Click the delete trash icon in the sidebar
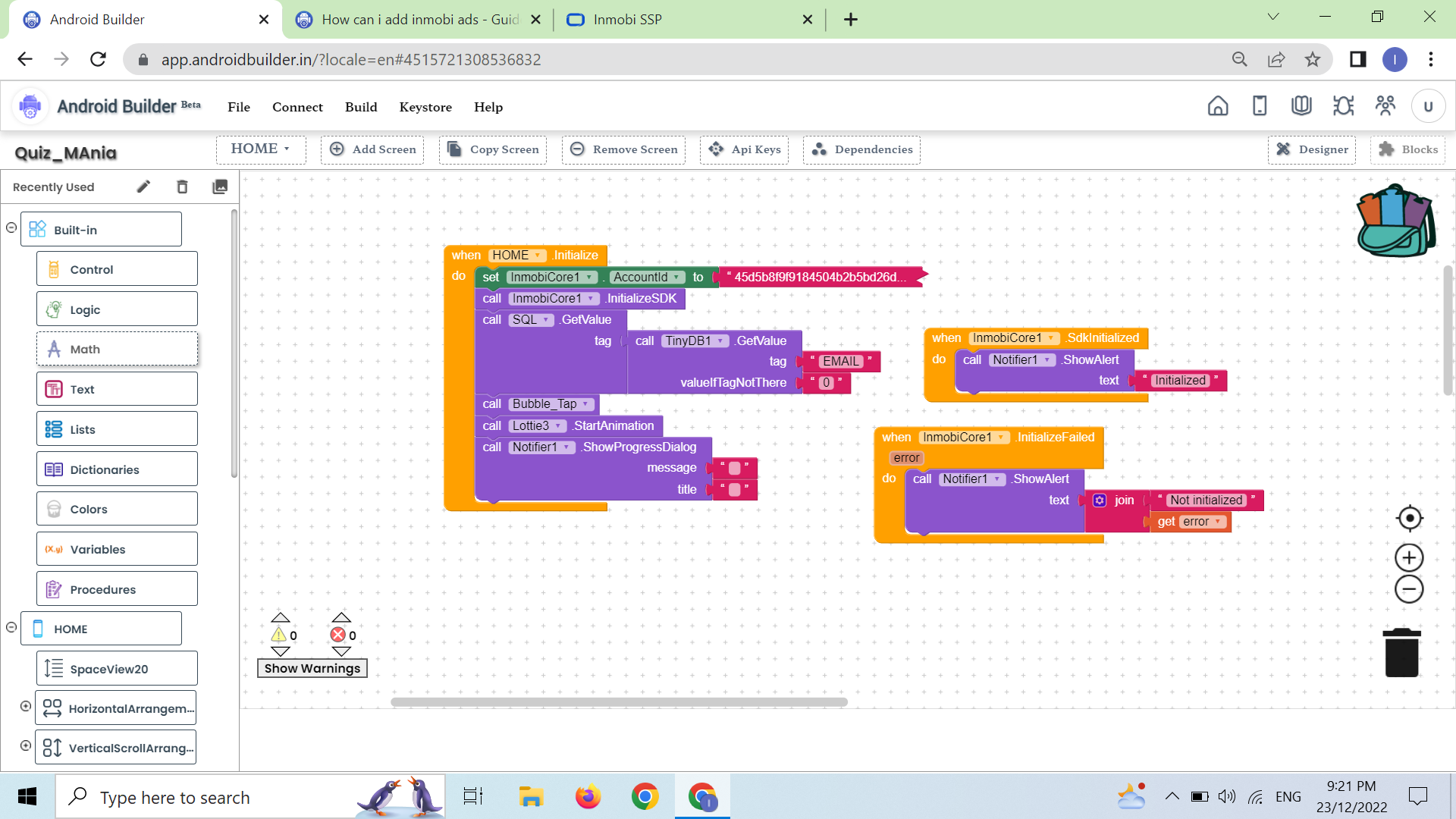 182,187
